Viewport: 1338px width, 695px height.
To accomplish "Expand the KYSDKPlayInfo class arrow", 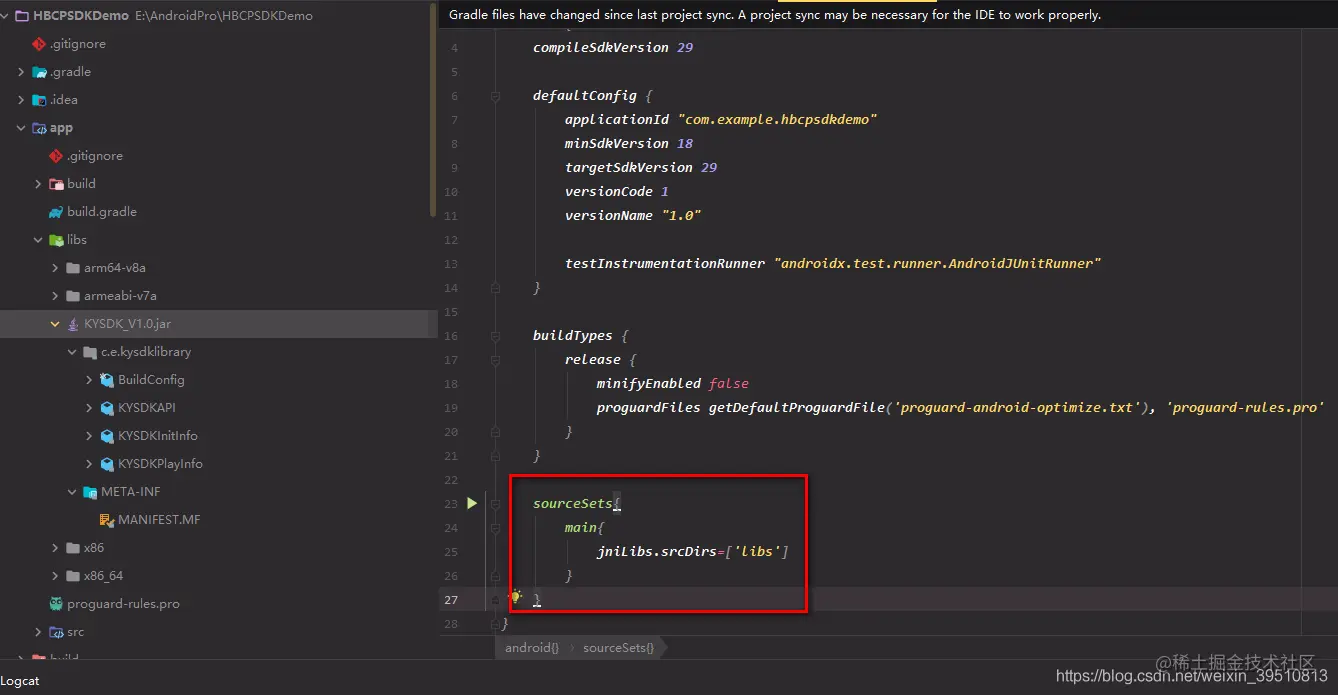I will 89,464.
